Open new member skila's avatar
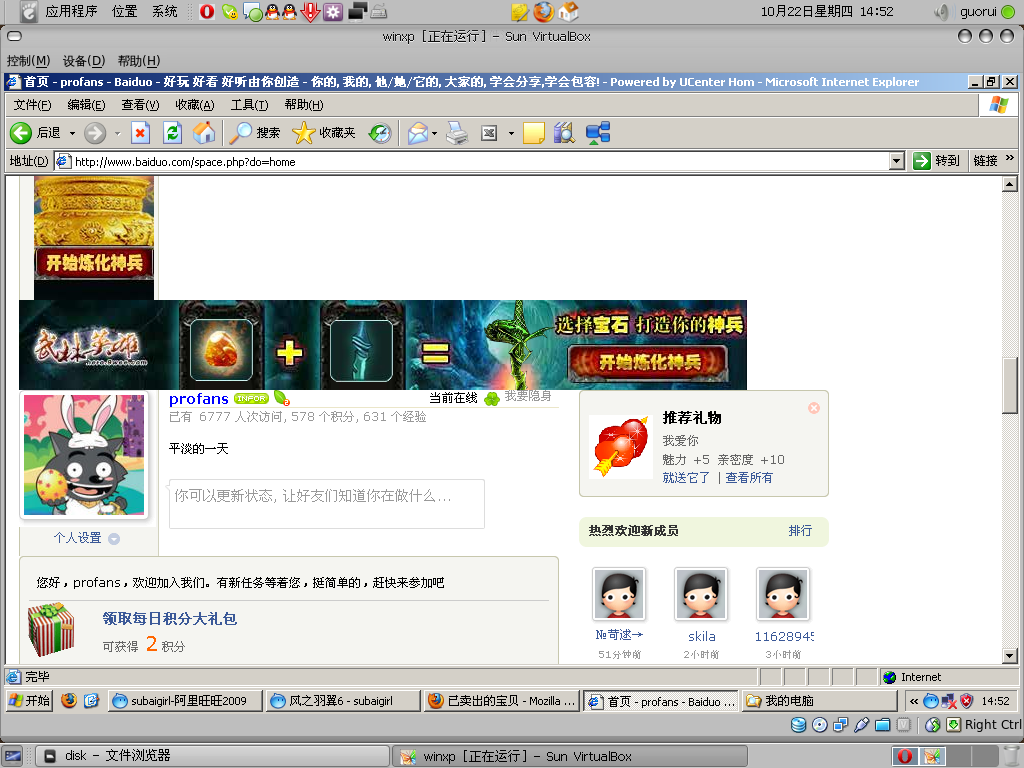This screenshot has height=768, width=1024. coord(701,594)
